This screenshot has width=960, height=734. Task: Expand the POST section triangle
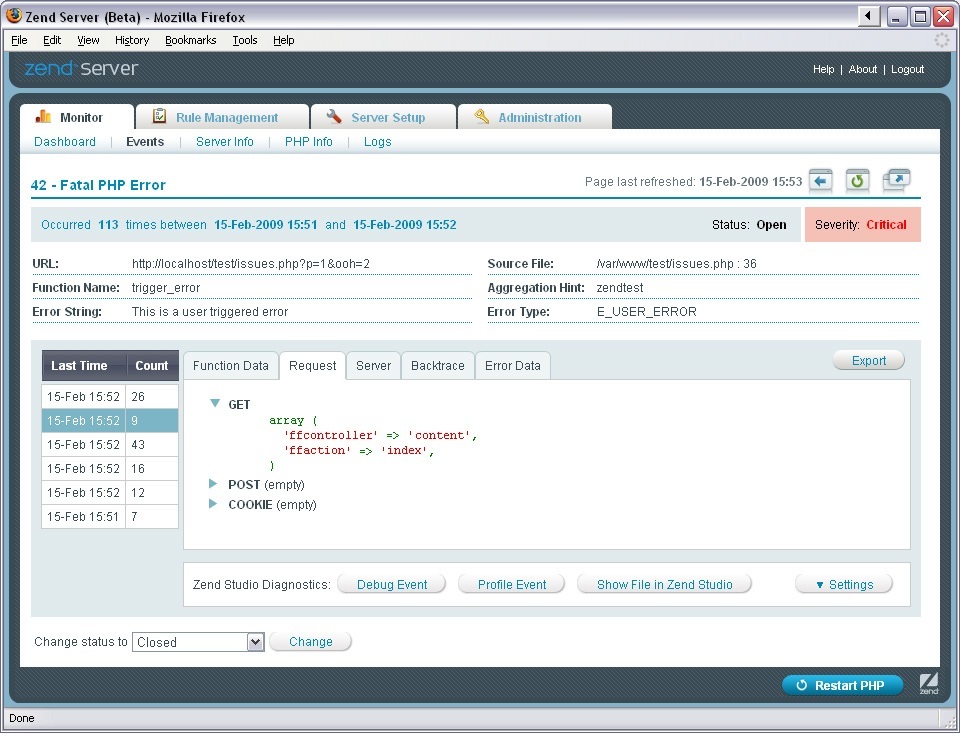click(213, 484)
